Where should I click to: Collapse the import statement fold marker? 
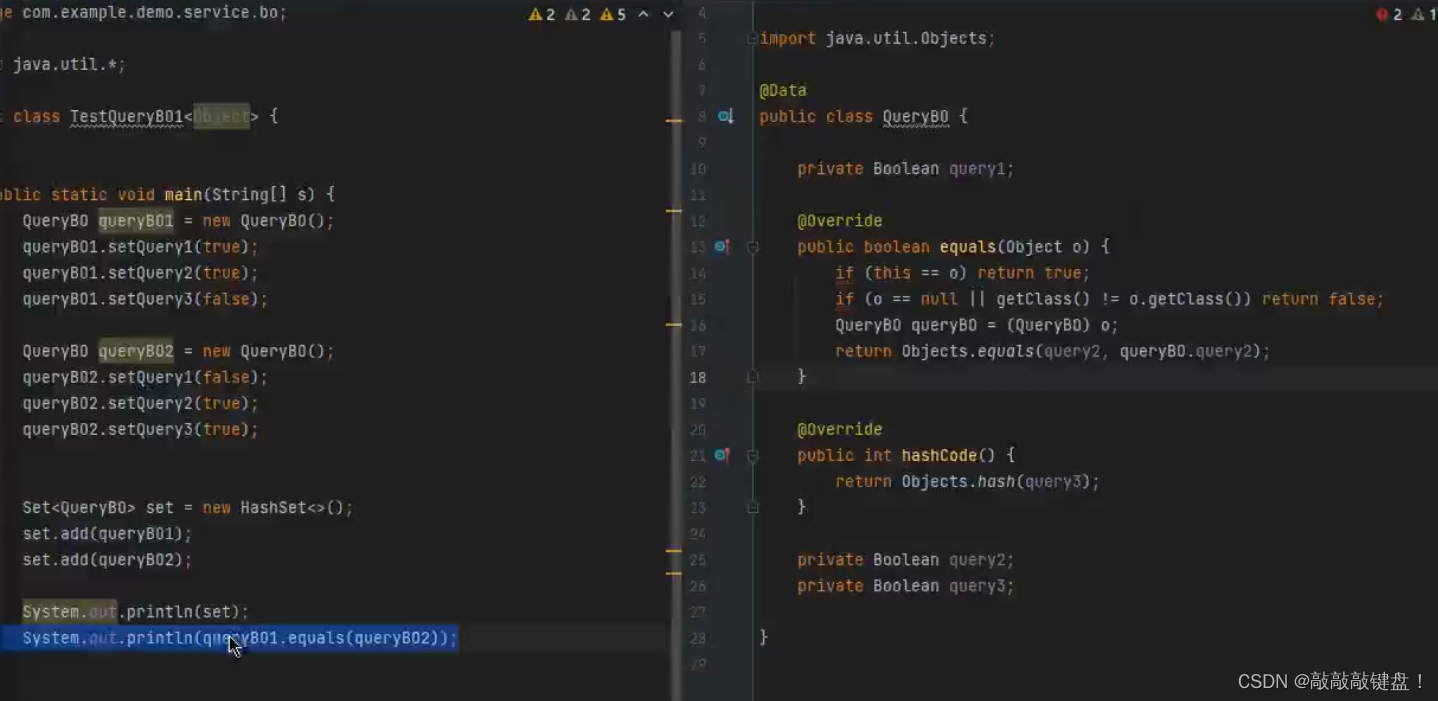(751, 38)
